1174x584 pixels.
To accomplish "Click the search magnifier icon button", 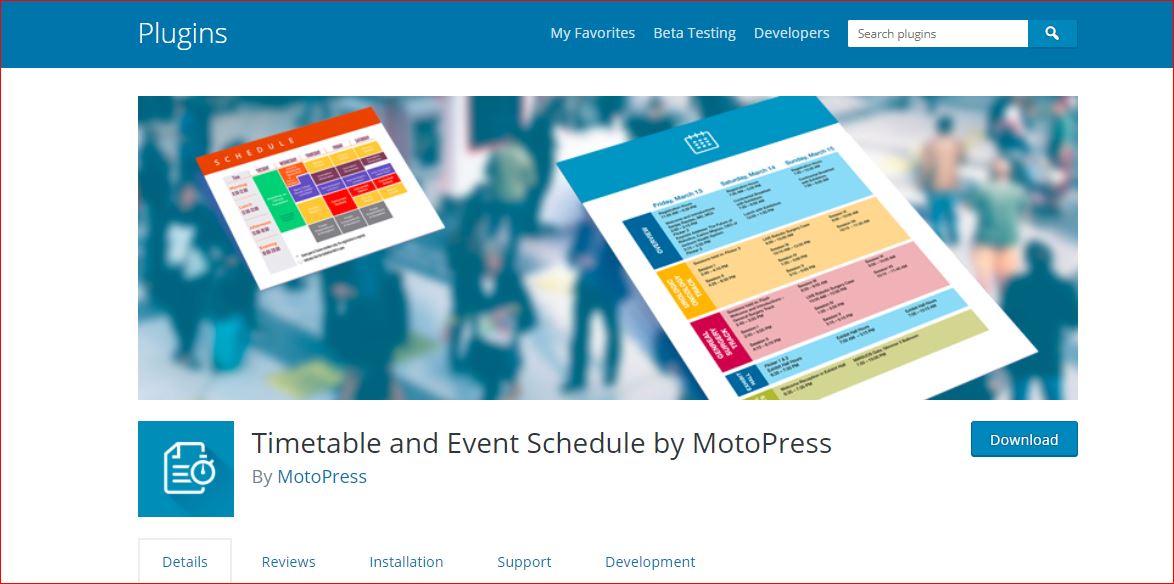I will coord(1052,34).
